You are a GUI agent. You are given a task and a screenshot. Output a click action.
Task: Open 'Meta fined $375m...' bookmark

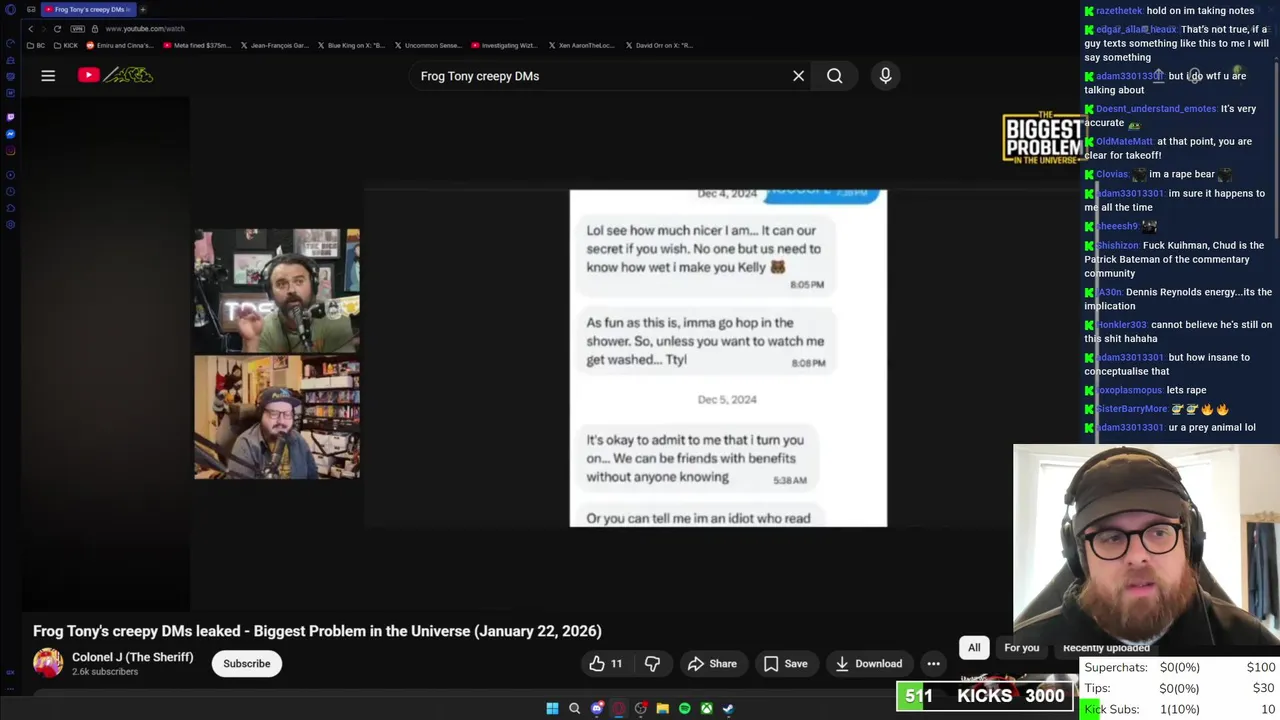coord(197,45)
